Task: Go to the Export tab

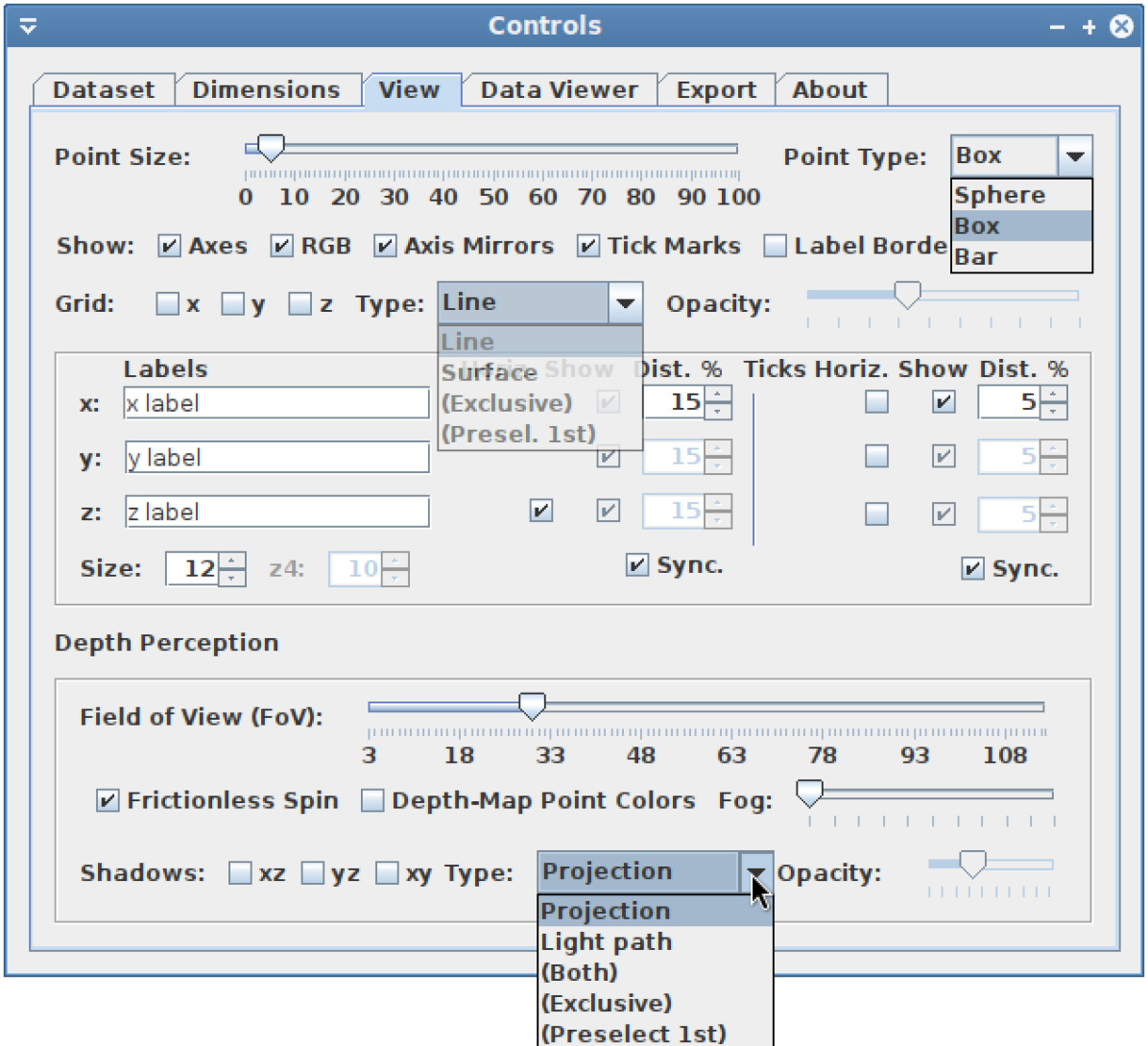Action: point(716,90)
